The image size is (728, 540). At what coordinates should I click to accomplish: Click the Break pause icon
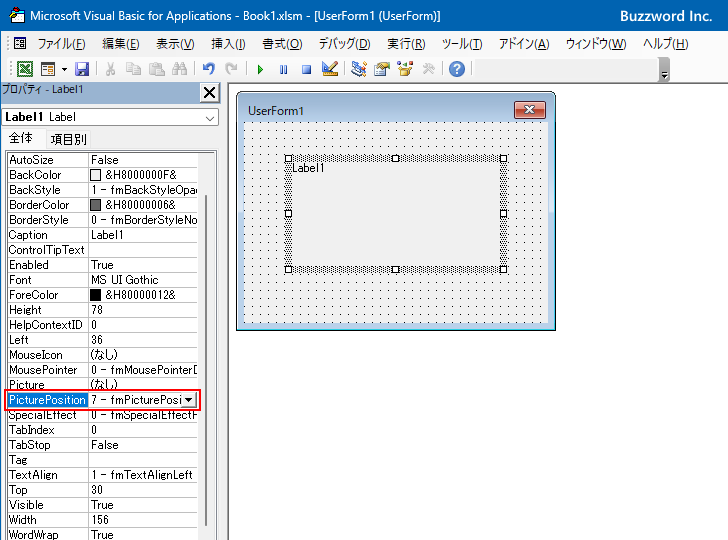(x=283, y=70)
